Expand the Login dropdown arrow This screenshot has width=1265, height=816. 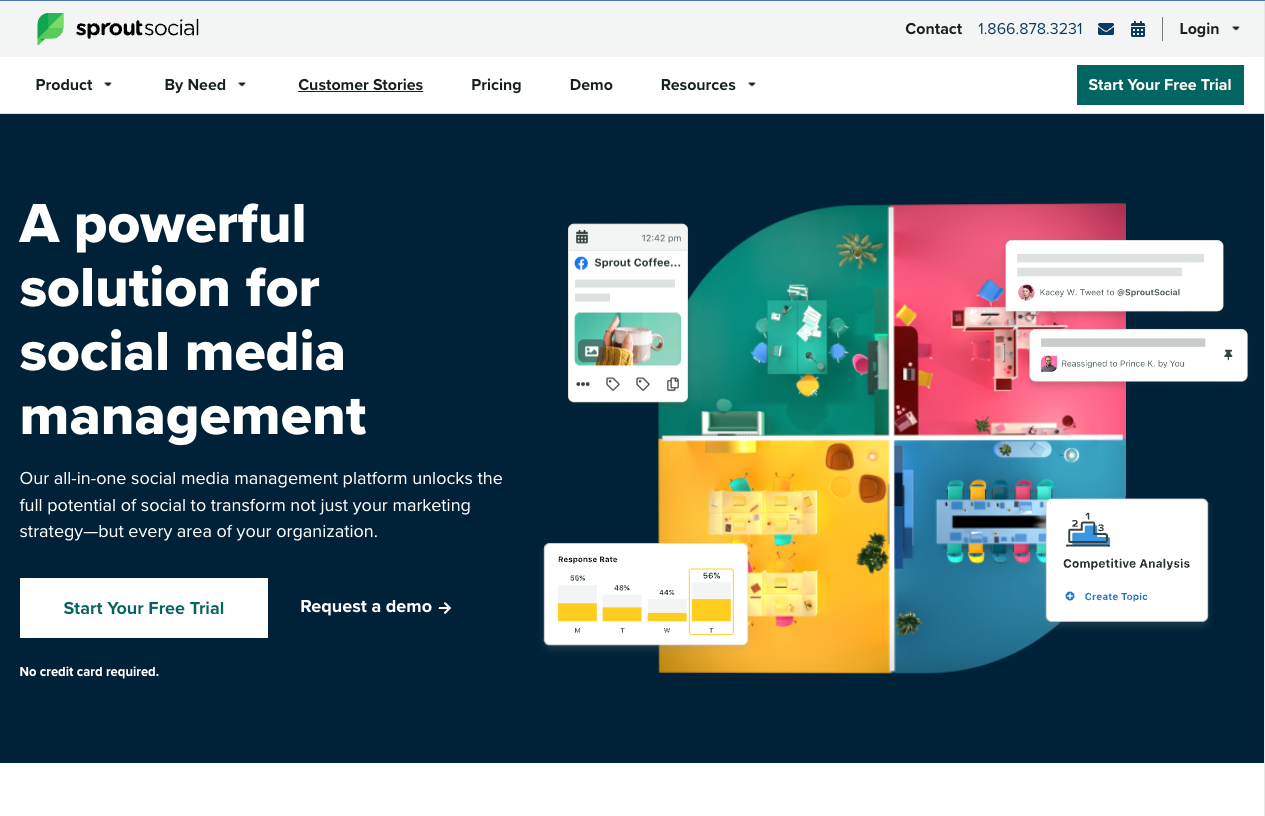pyautogui.click(x=1236, y=29)
